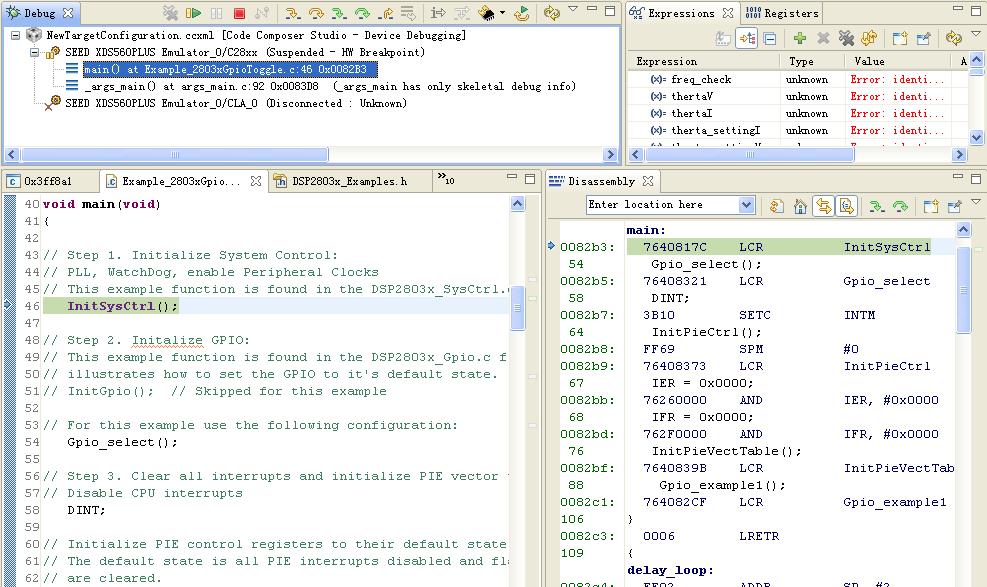Click the CPU Reset chip icon

click(x=486, y=13)
